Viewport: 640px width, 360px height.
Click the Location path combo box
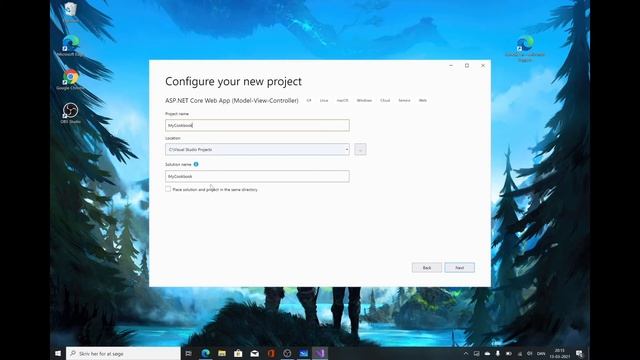coord(257,149)
